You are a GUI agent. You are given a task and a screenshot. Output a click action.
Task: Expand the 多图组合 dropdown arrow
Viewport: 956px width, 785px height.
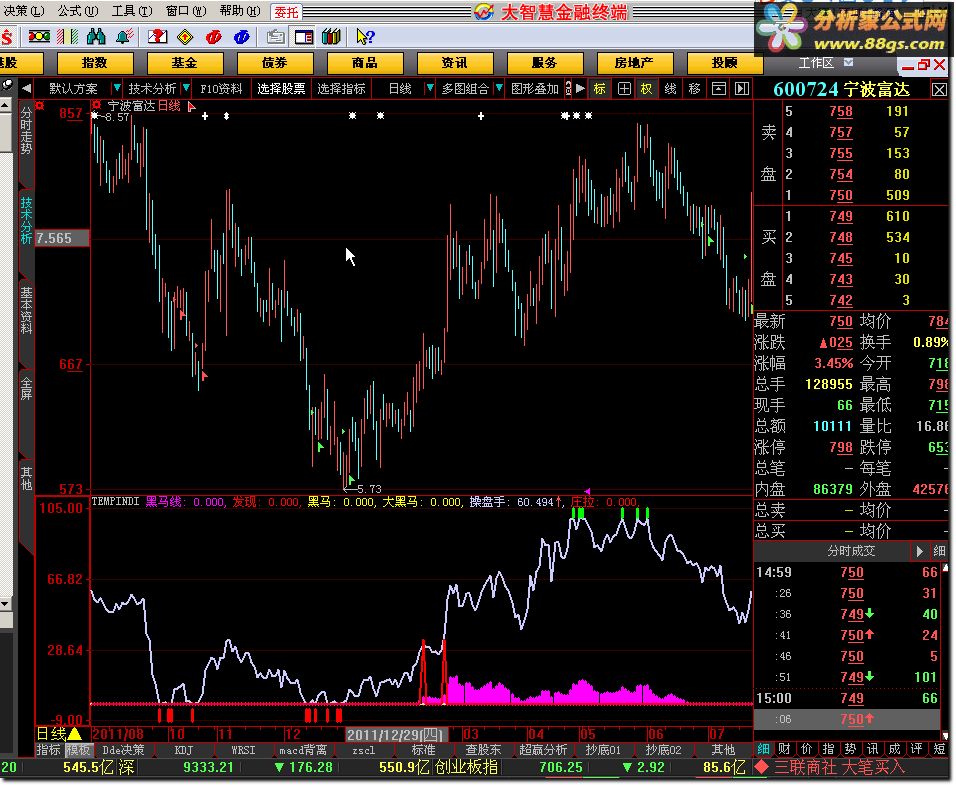pyautogui.click(x=499, y=89)
